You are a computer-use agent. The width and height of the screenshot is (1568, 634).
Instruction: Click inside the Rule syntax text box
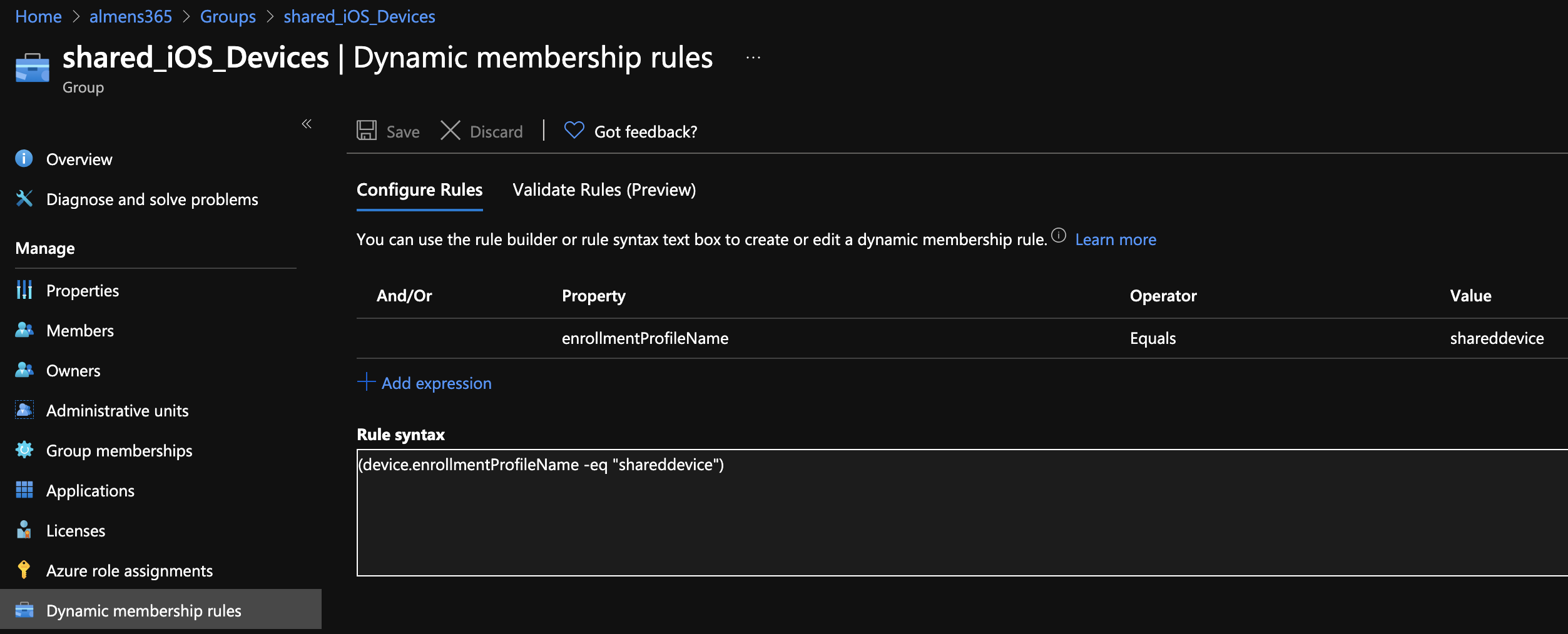(939, 519)
